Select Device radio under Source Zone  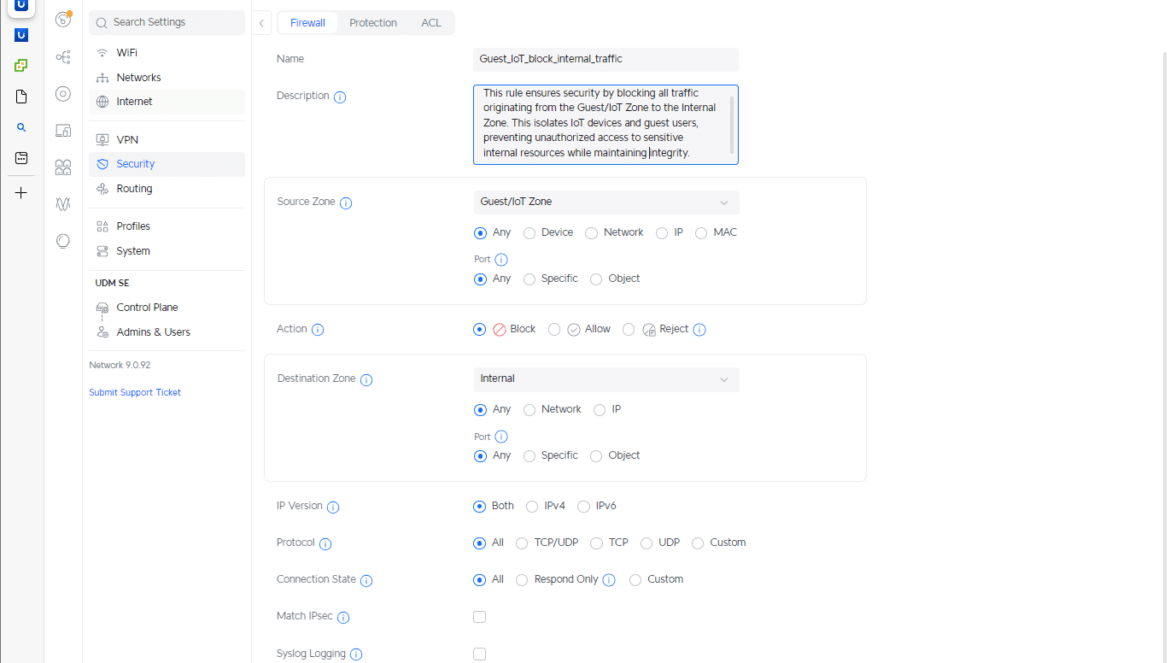tap(529, 233)
